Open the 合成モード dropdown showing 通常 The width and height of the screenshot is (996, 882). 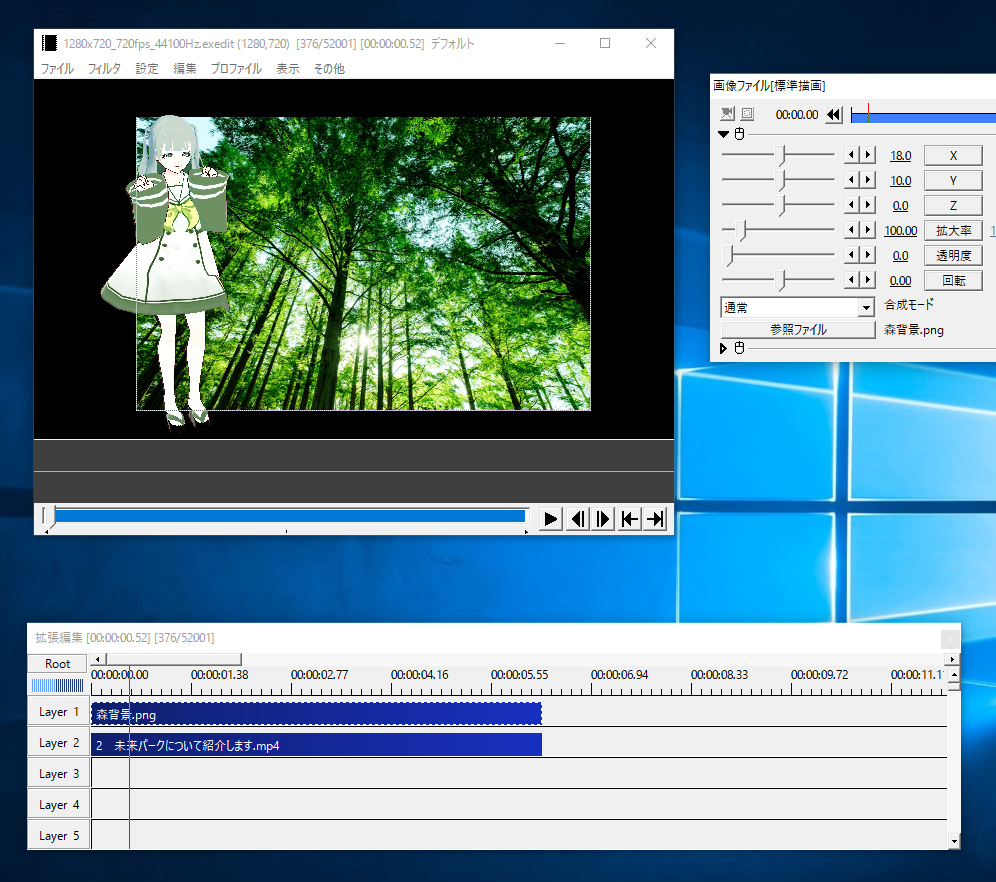point(797,307)
